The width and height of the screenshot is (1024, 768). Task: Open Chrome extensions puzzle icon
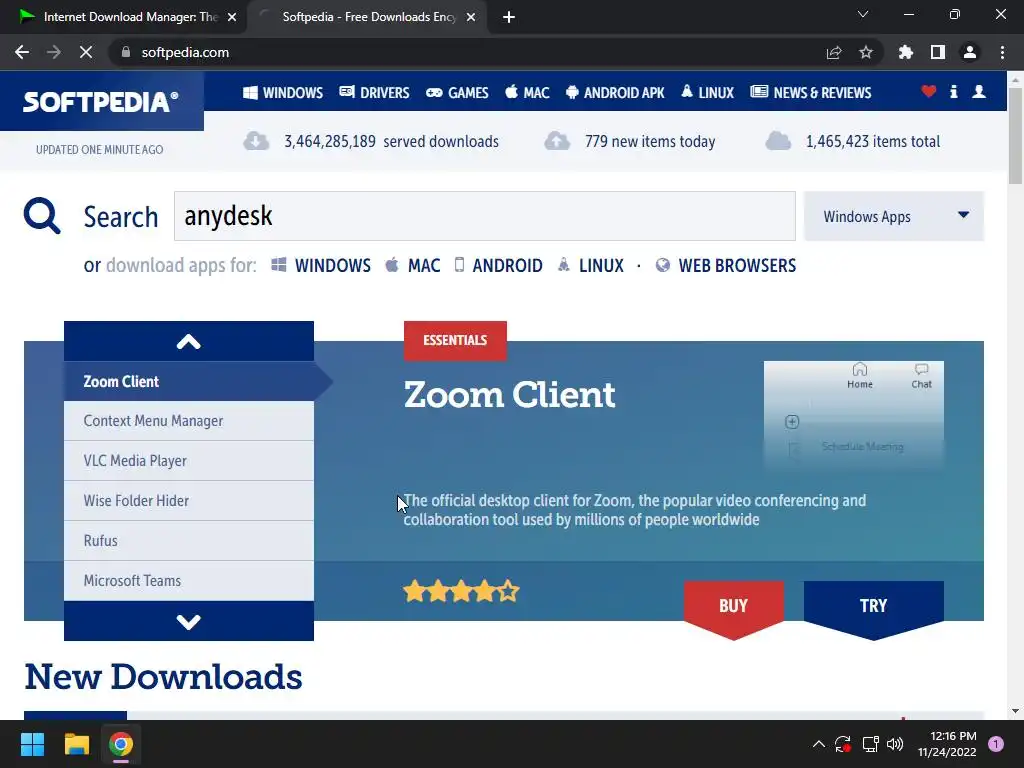pos(906,52)
